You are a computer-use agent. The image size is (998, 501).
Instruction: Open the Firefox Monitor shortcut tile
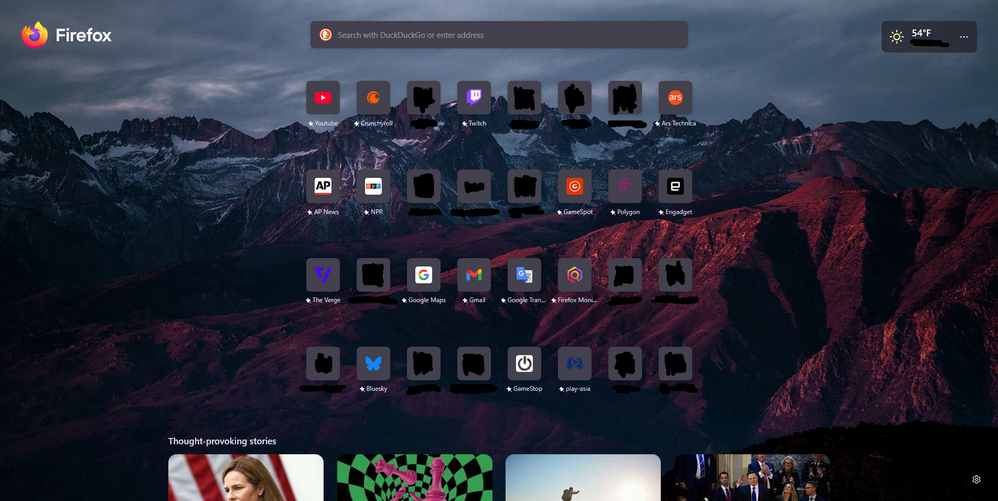[x=575, y=274]
